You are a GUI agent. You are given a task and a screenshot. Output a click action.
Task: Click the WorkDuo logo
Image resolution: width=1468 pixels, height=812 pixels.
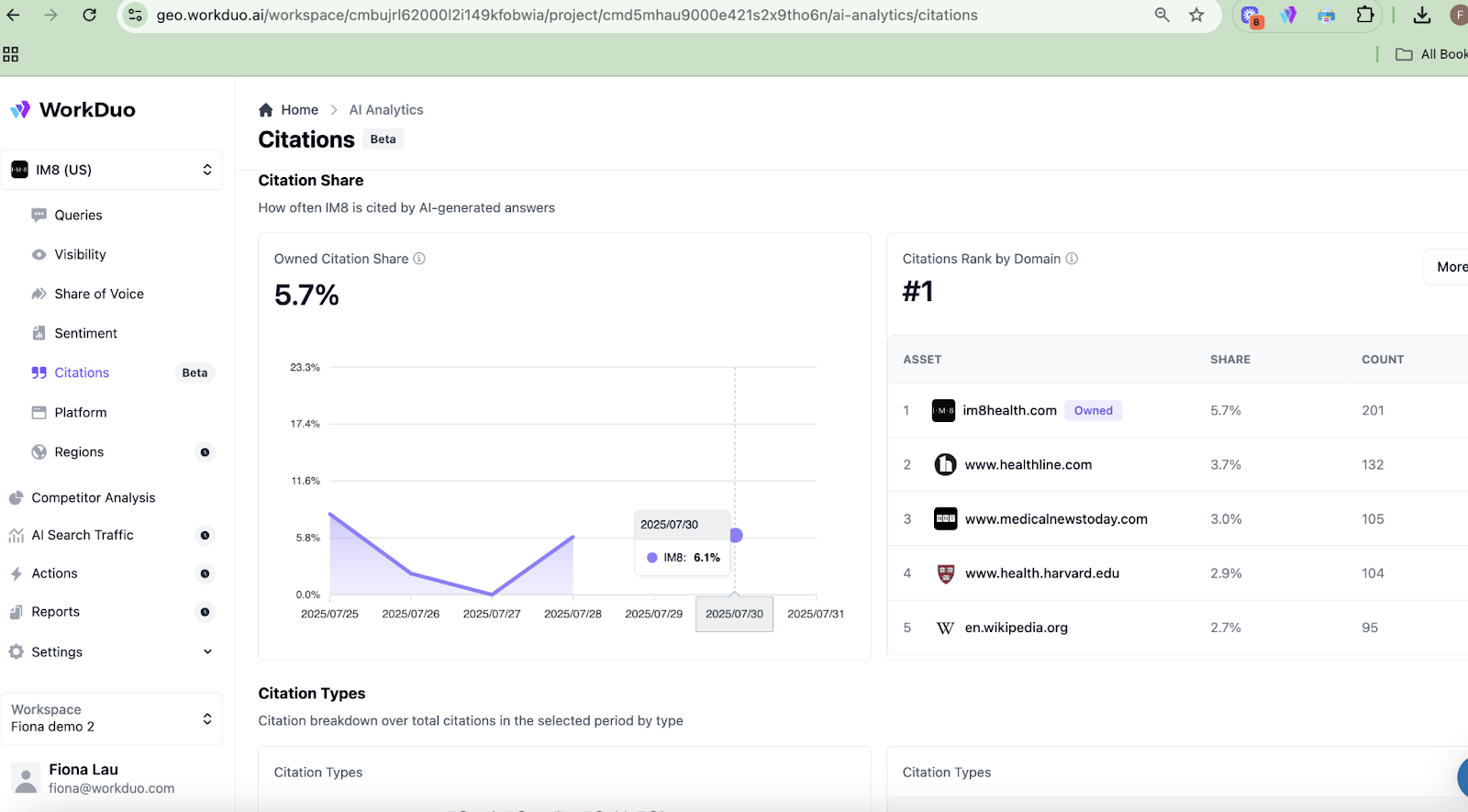[72, 109]
